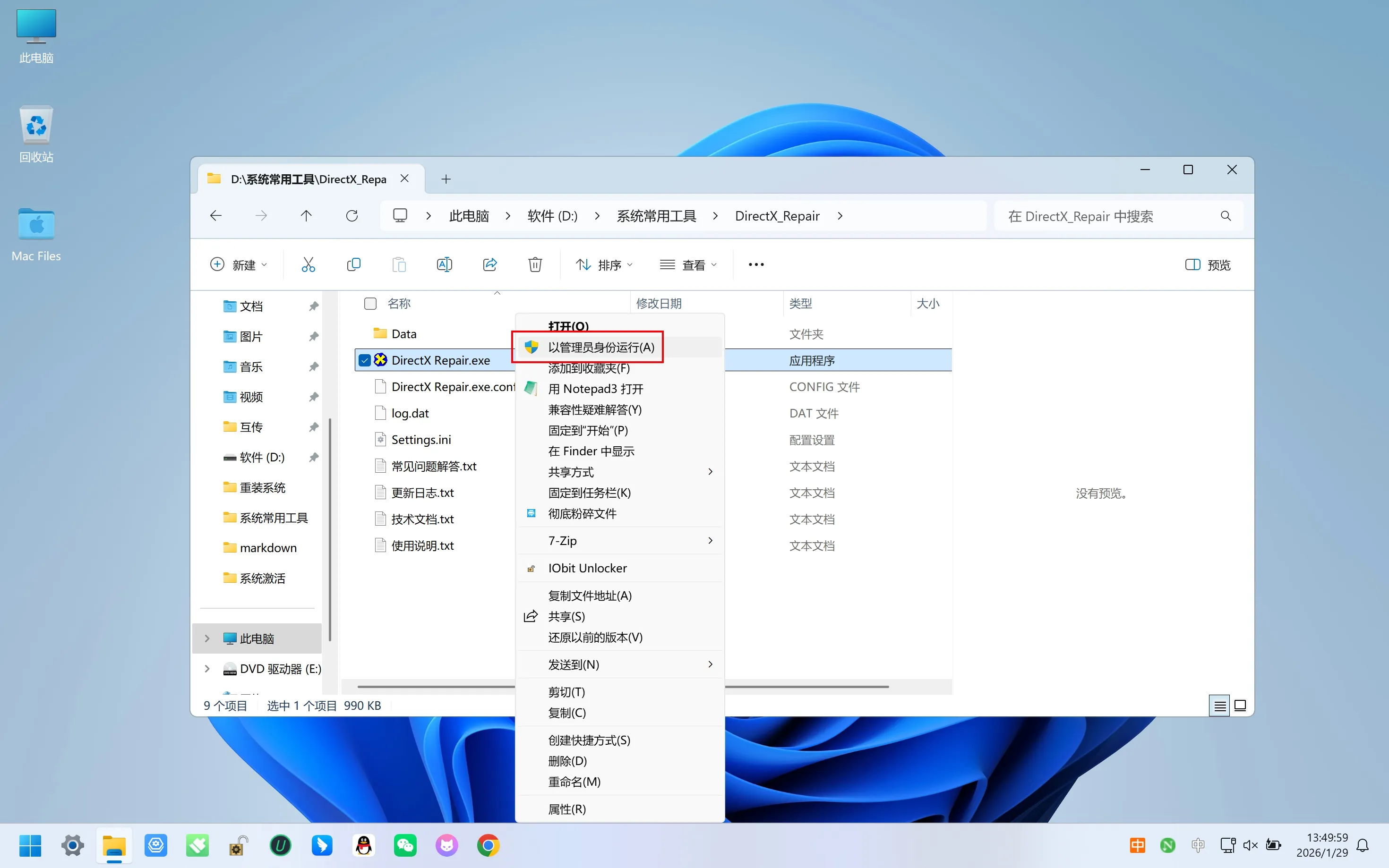This screenshot has height=868, width=1389.
Task: Expand the 此电脑 tree node
Action: point(207,638)
